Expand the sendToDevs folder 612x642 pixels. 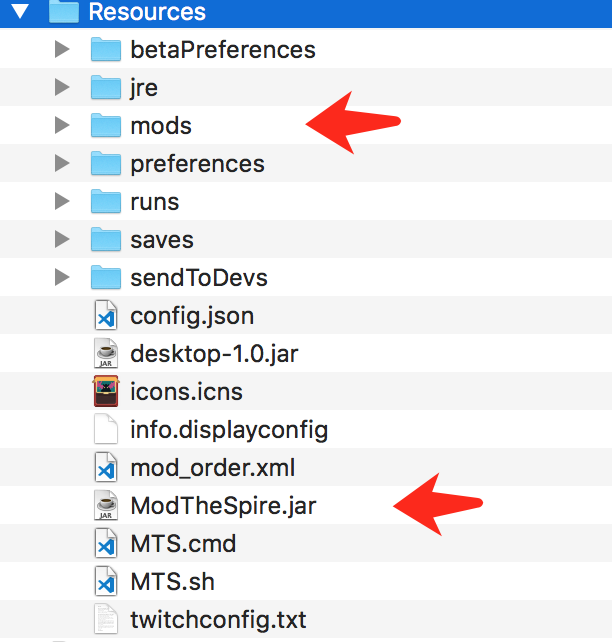[x=61, y=278]
